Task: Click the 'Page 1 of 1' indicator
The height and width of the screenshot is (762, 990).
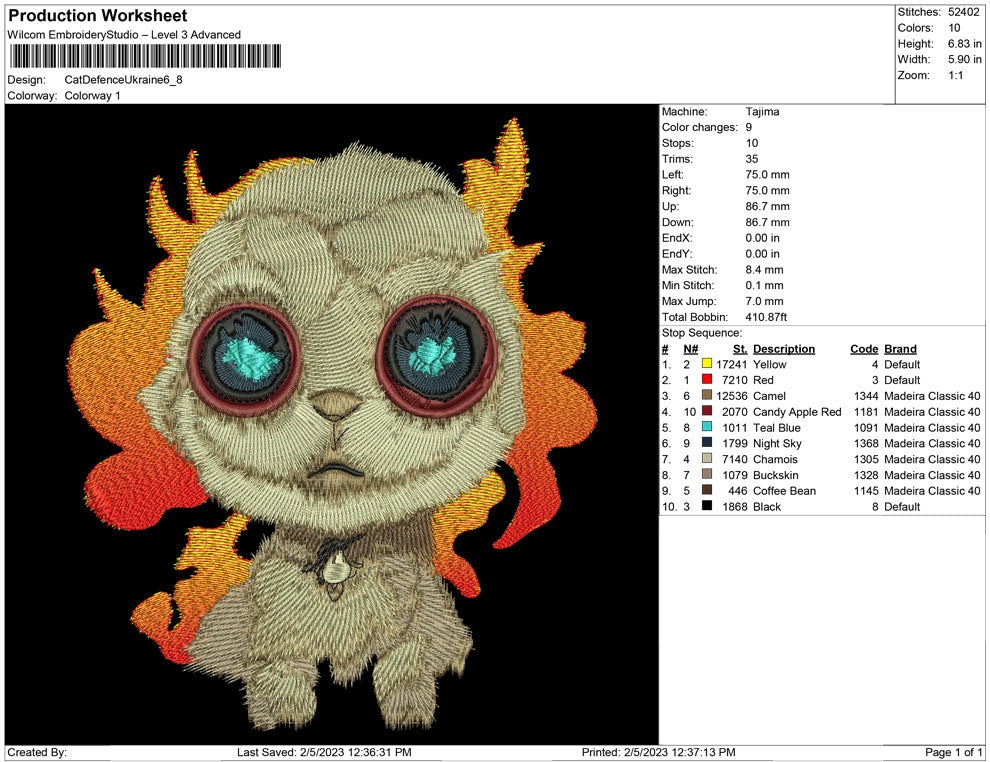Action: [x=953, y=752]
